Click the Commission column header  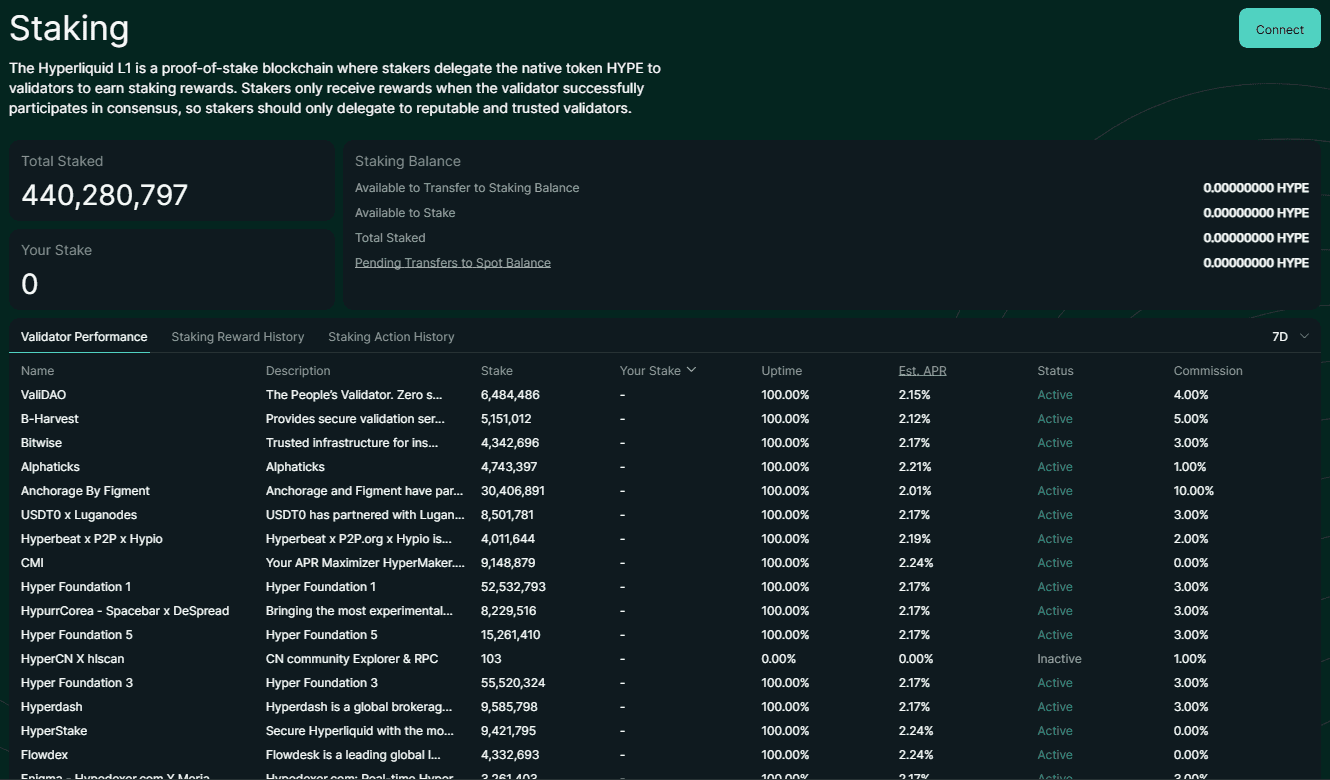(x=1208, y=371)
